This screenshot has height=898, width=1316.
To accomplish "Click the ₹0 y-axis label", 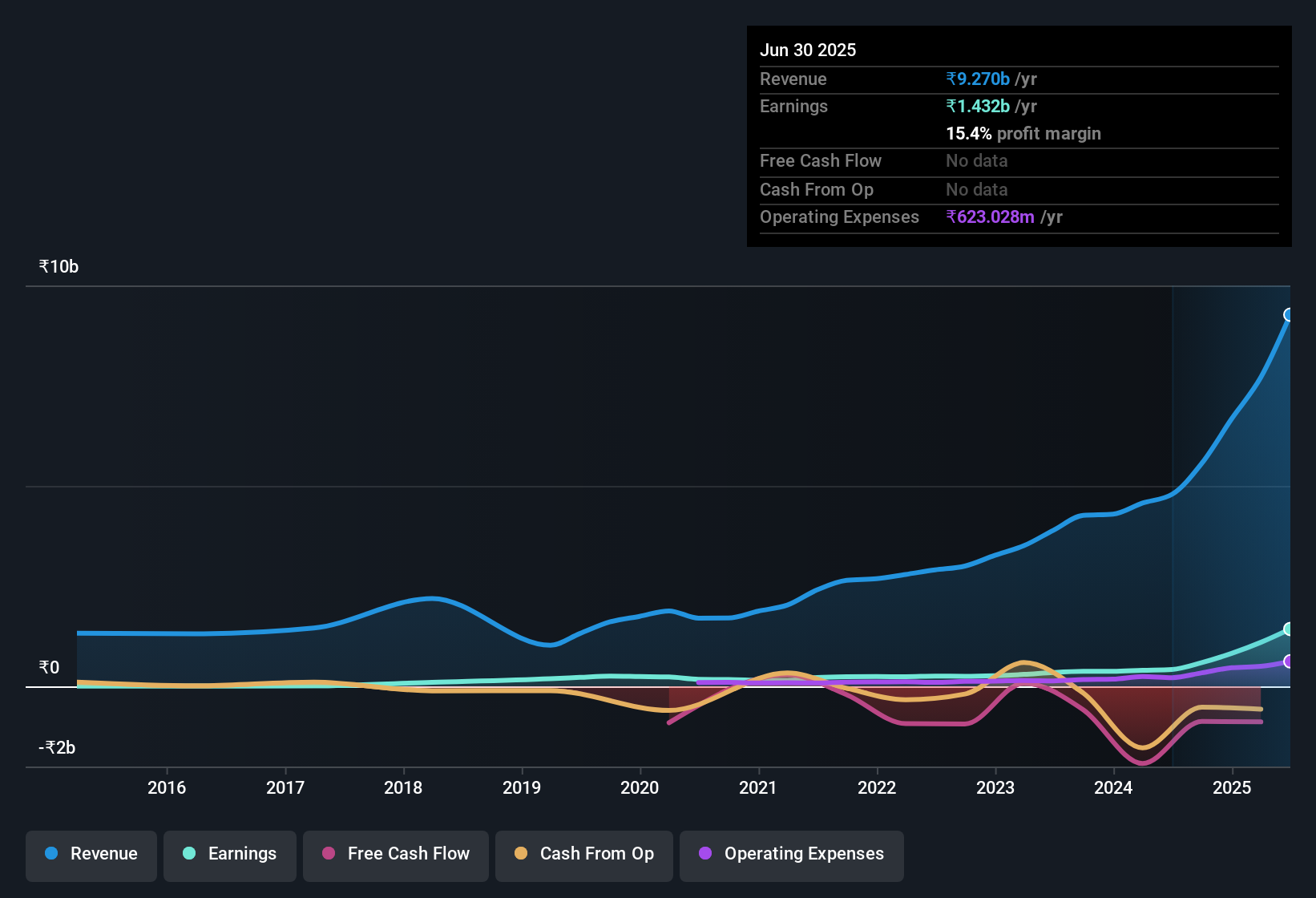I will (49, 668).
